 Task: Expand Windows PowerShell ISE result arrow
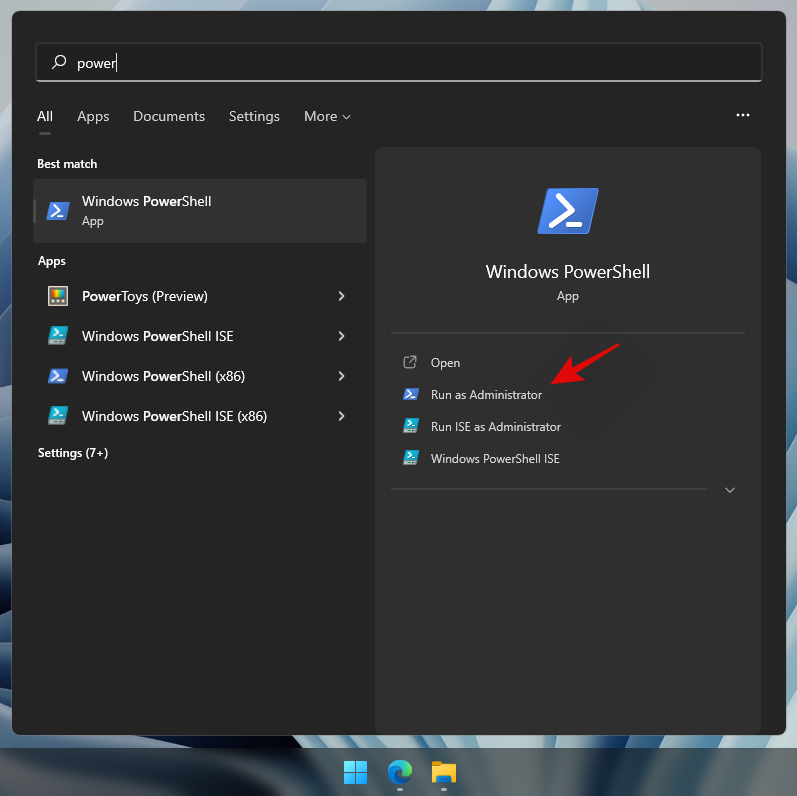(x=341, y=336)
